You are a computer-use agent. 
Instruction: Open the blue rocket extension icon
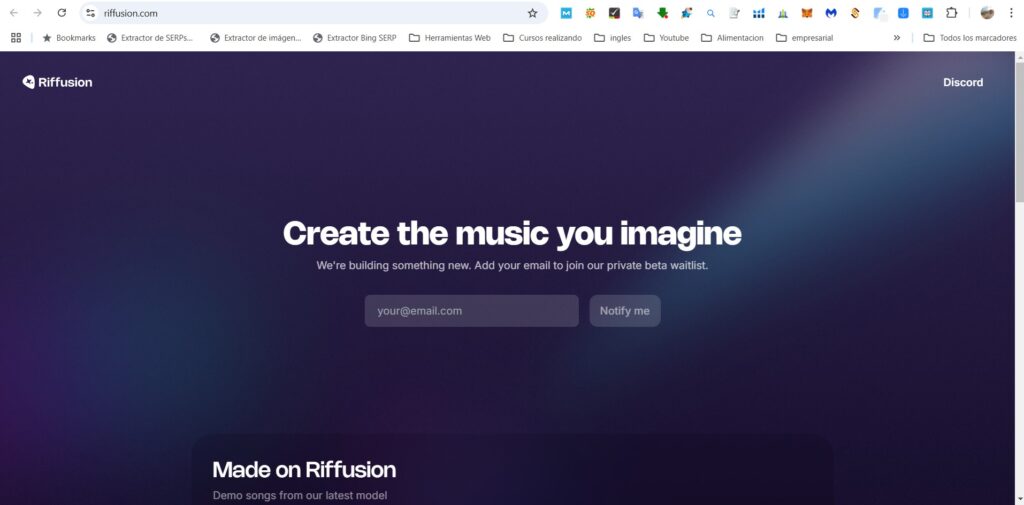coord(686,13)
